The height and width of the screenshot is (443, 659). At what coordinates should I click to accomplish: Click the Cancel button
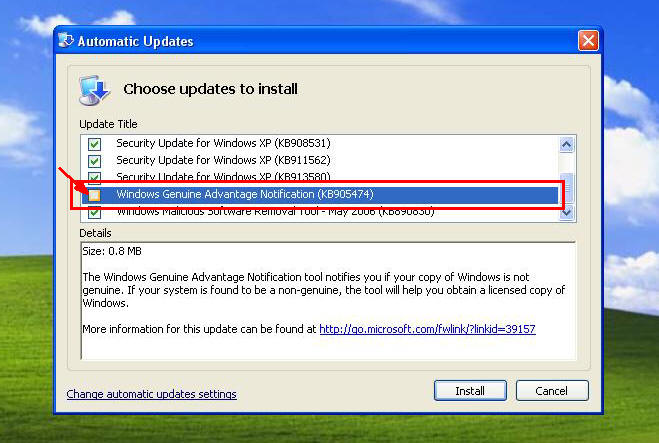click(x=552, y=391)
